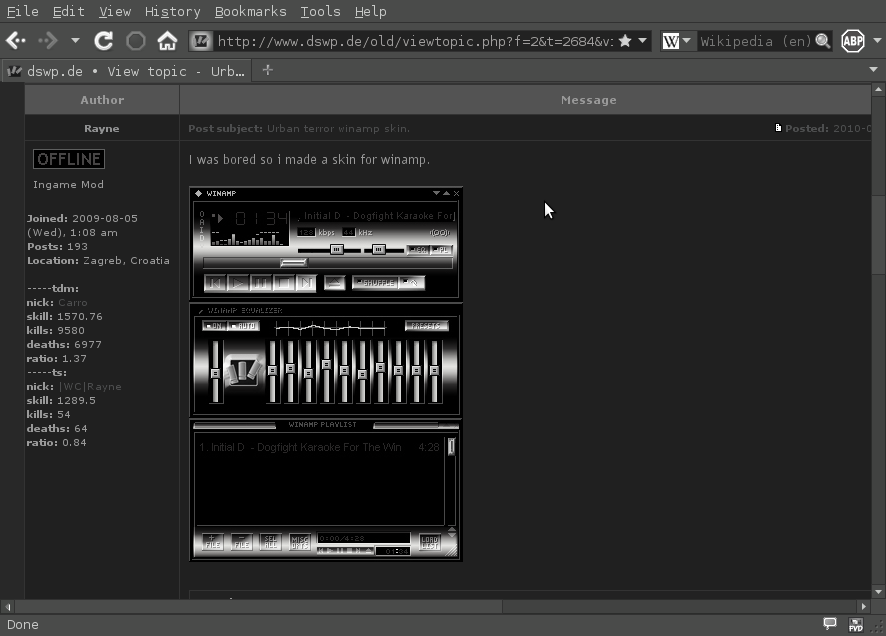Screen dimensions: 886x636
Task: Click the Reload page icon
Action: (103, 41)
